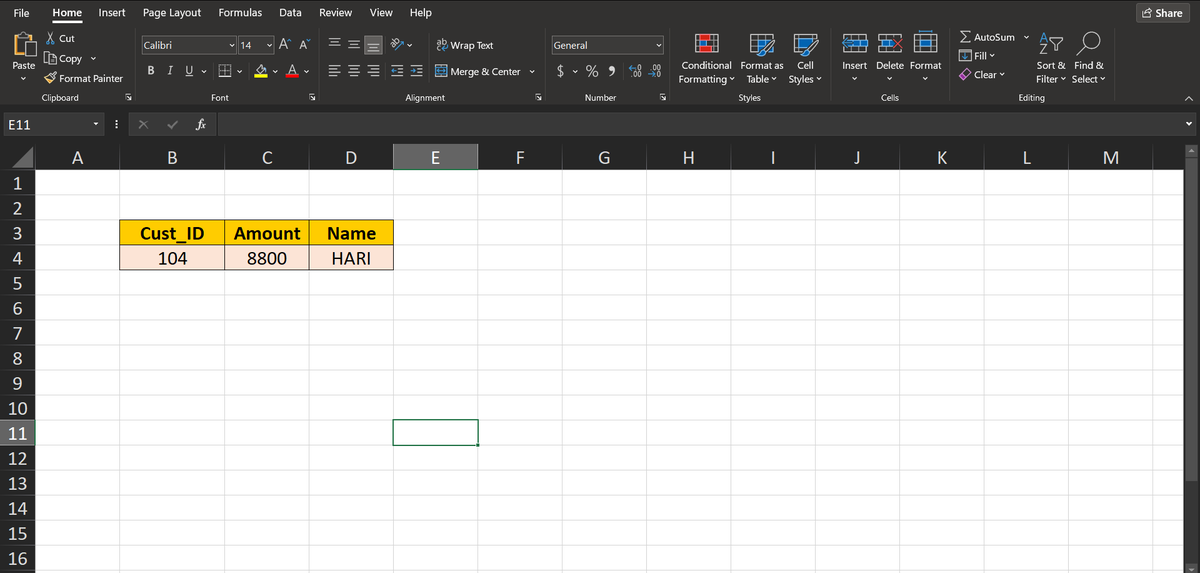Toggle bold formatting
Viewport: 1200px width, 573px height.
pyautogui.click(x=151, y=71)
